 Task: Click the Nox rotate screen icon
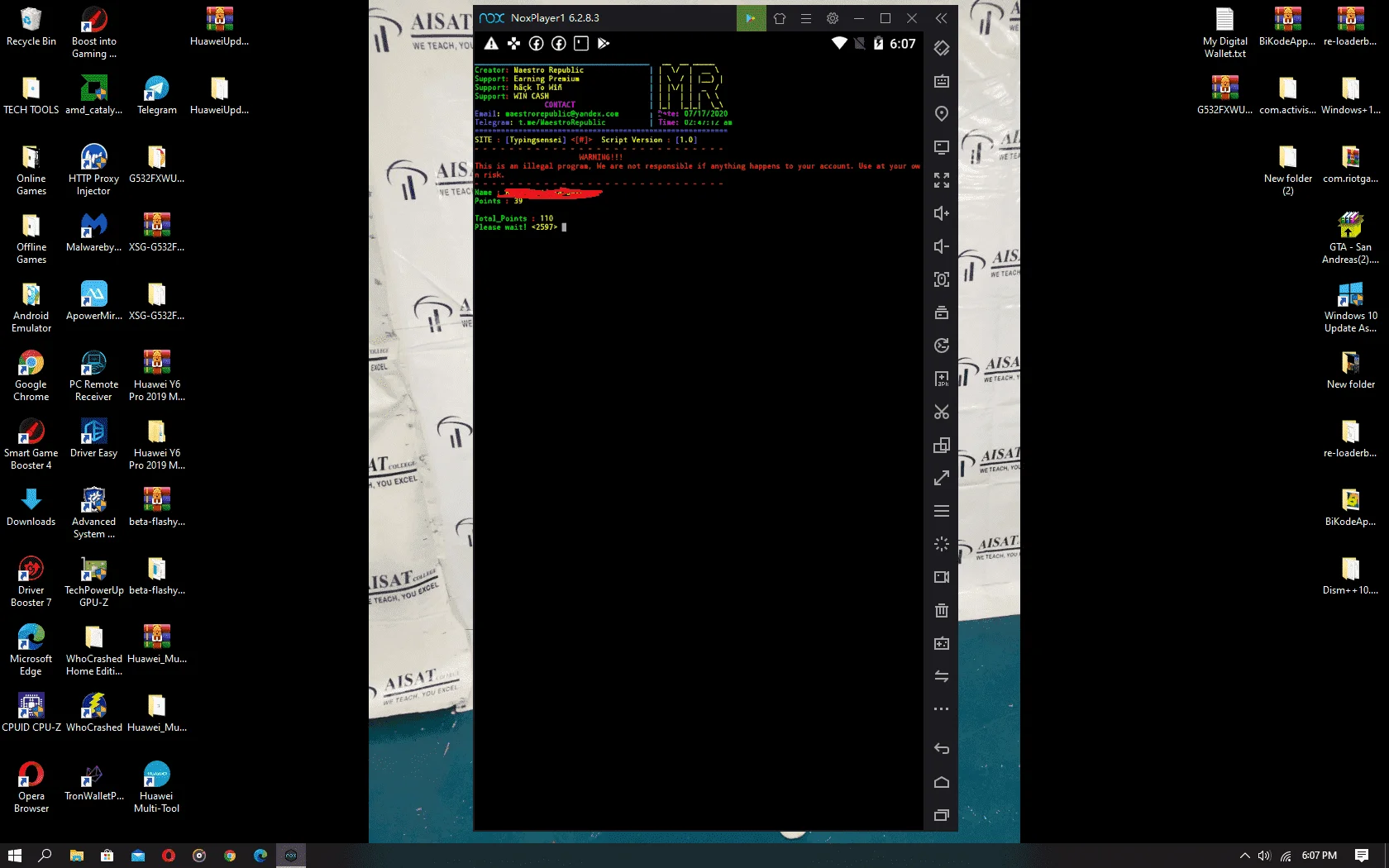pos(941,48)
